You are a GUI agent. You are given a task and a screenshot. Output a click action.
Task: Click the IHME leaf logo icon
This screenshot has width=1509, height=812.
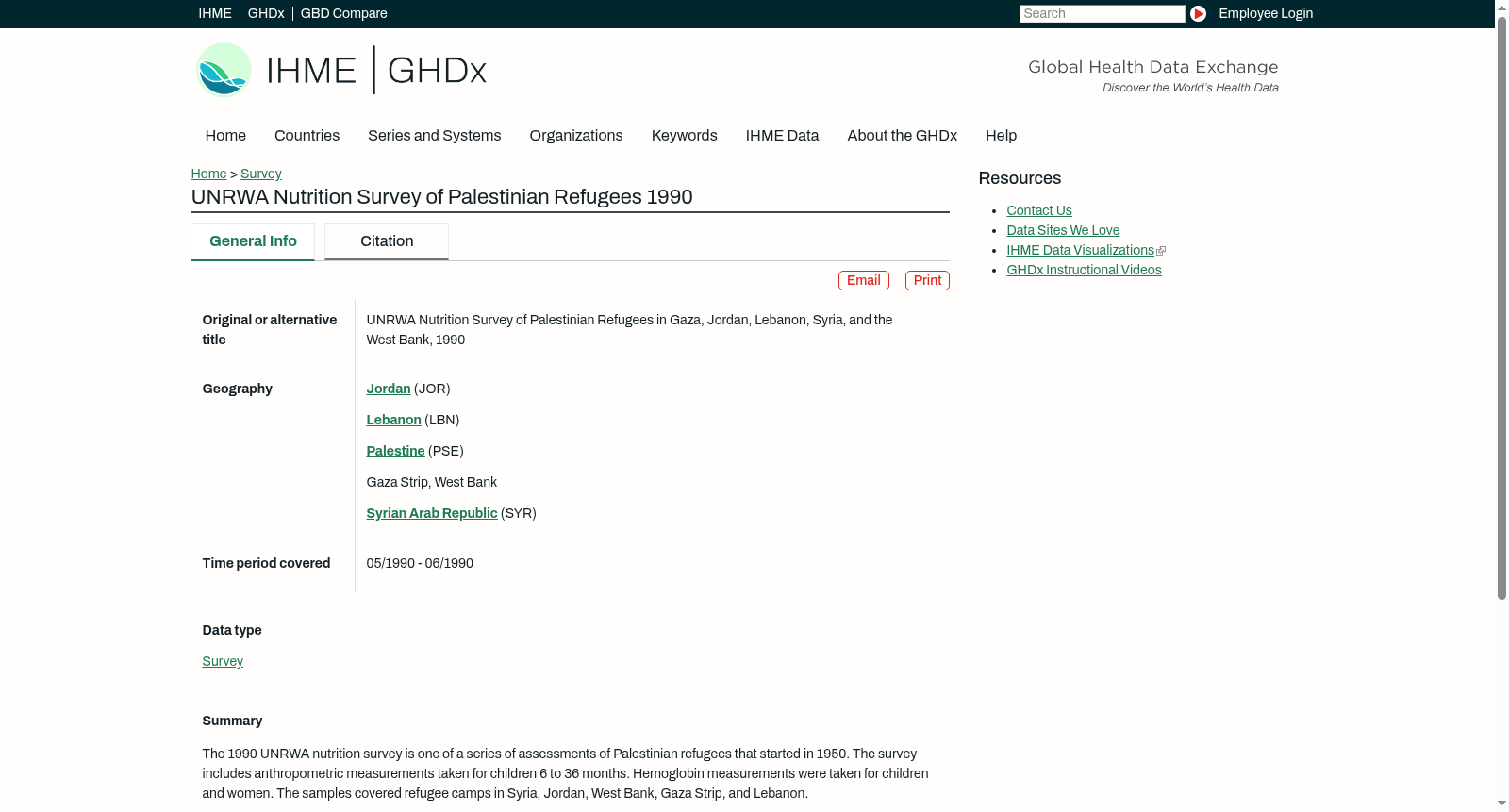224,70
